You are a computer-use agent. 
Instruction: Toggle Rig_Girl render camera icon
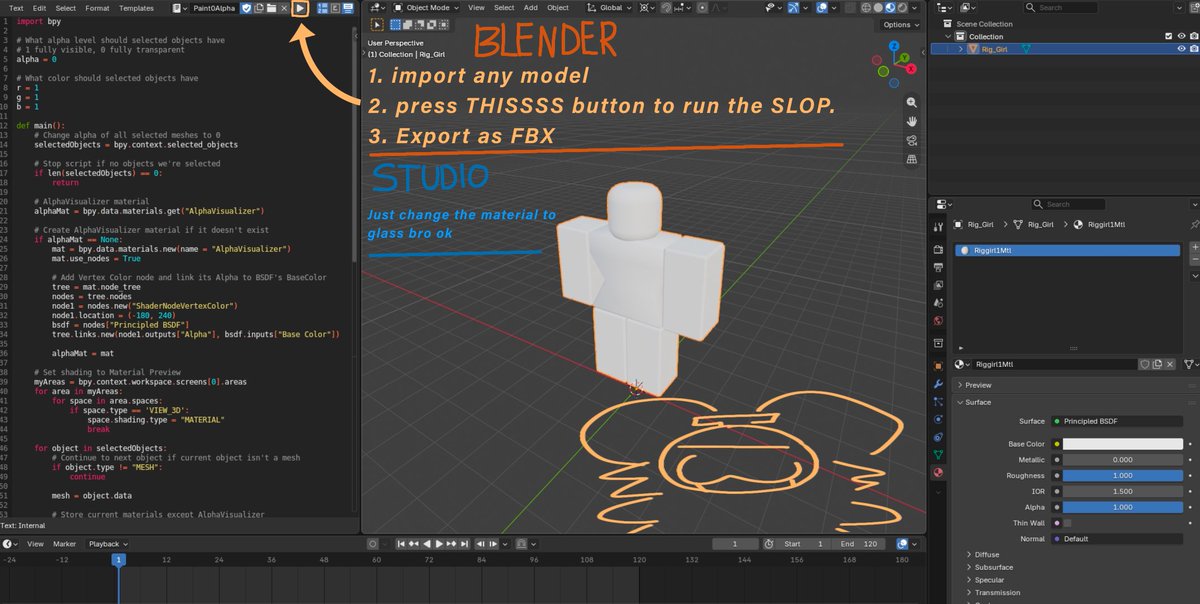tap(1195, 48)
